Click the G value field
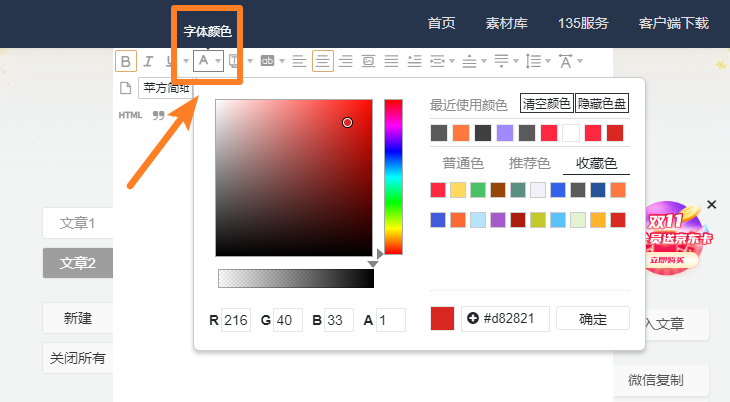This screenshot has width=730, height=402. pyautogui.click(x=288, y=320)
